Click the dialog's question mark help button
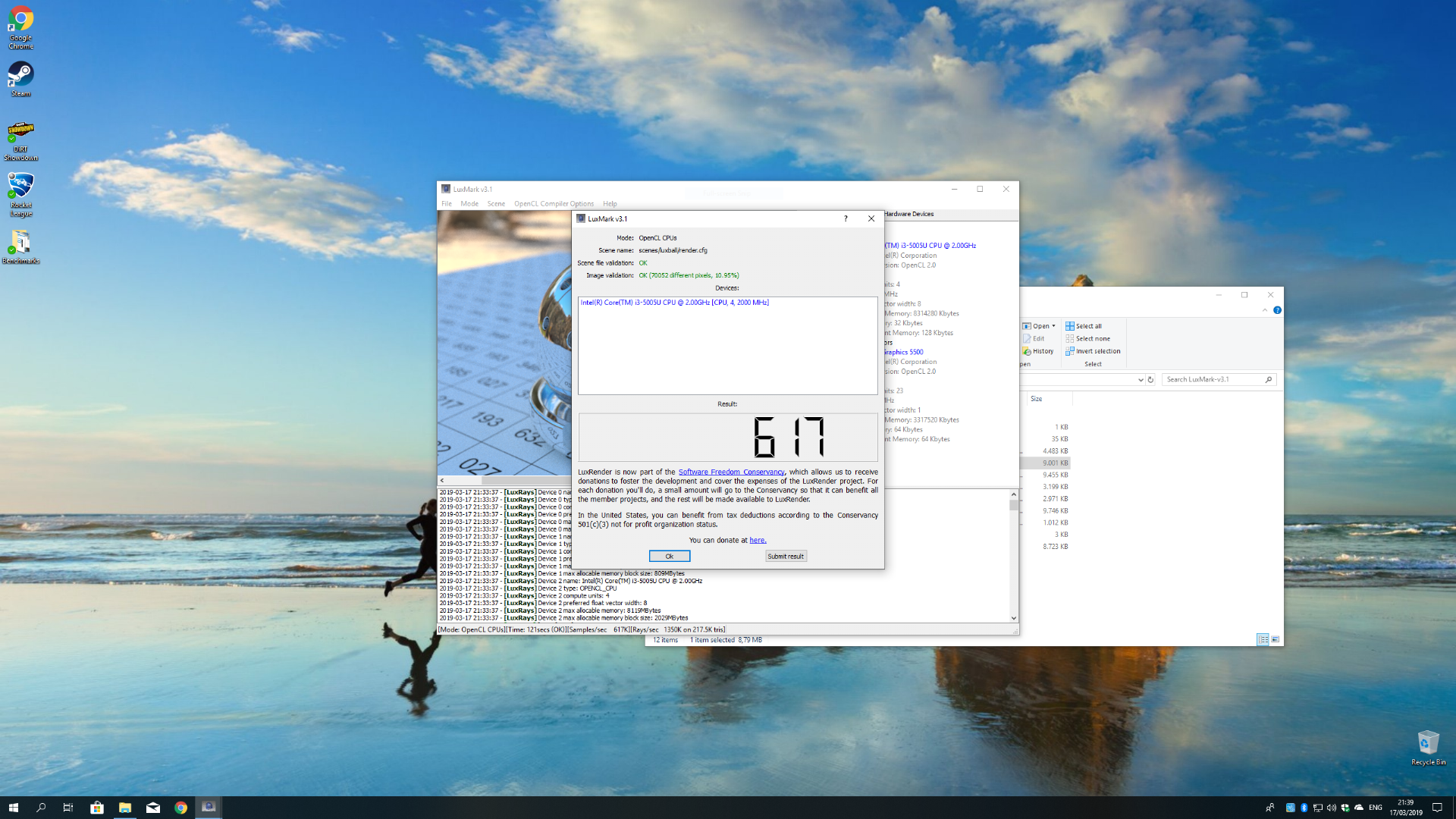 [846, 218]
